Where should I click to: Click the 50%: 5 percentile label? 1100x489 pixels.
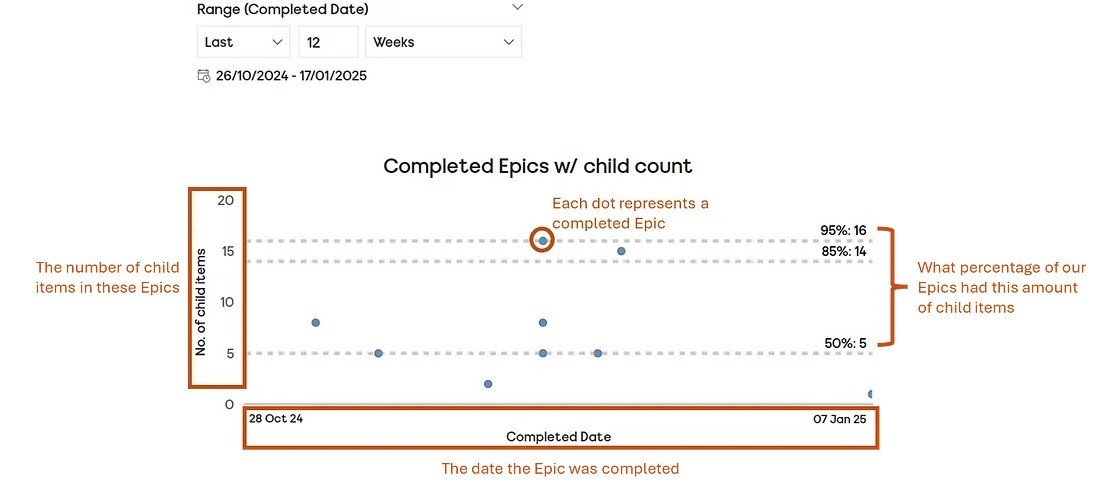[845, 343]
